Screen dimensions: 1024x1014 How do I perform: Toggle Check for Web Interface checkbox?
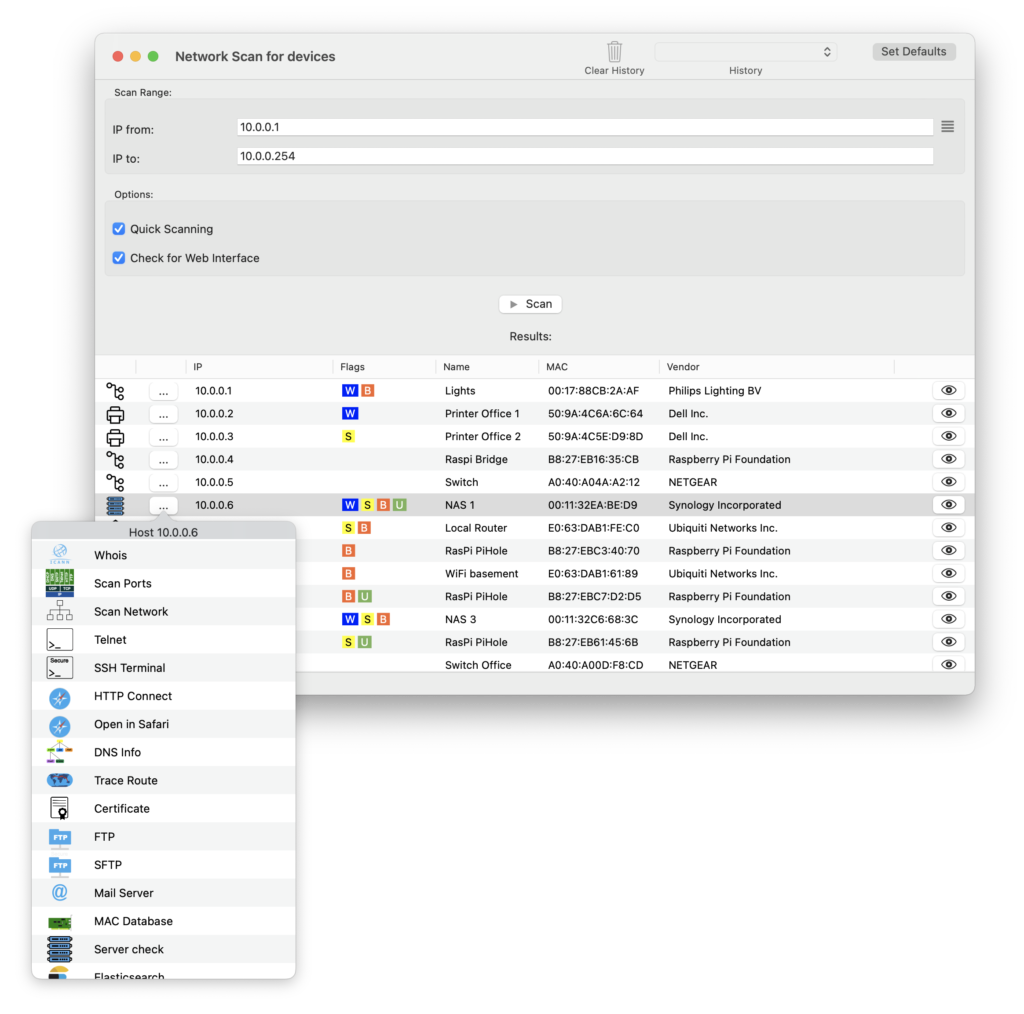(x=119, y=258)
